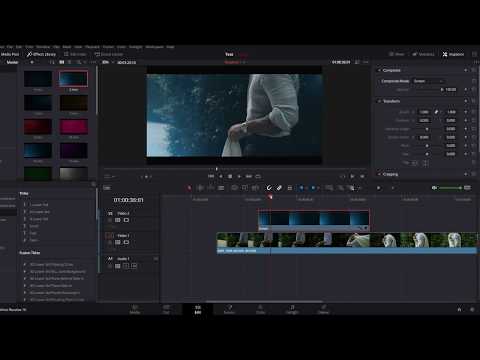This screenshot has width=480, height=360.
Task: Open the Mixer panel
Action: coord(396,54)
